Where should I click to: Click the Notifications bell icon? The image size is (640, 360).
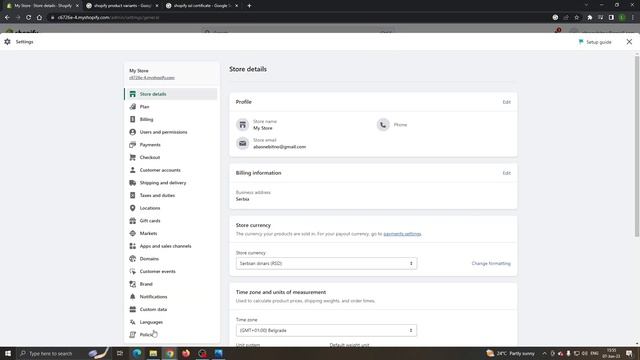(133, 296)
